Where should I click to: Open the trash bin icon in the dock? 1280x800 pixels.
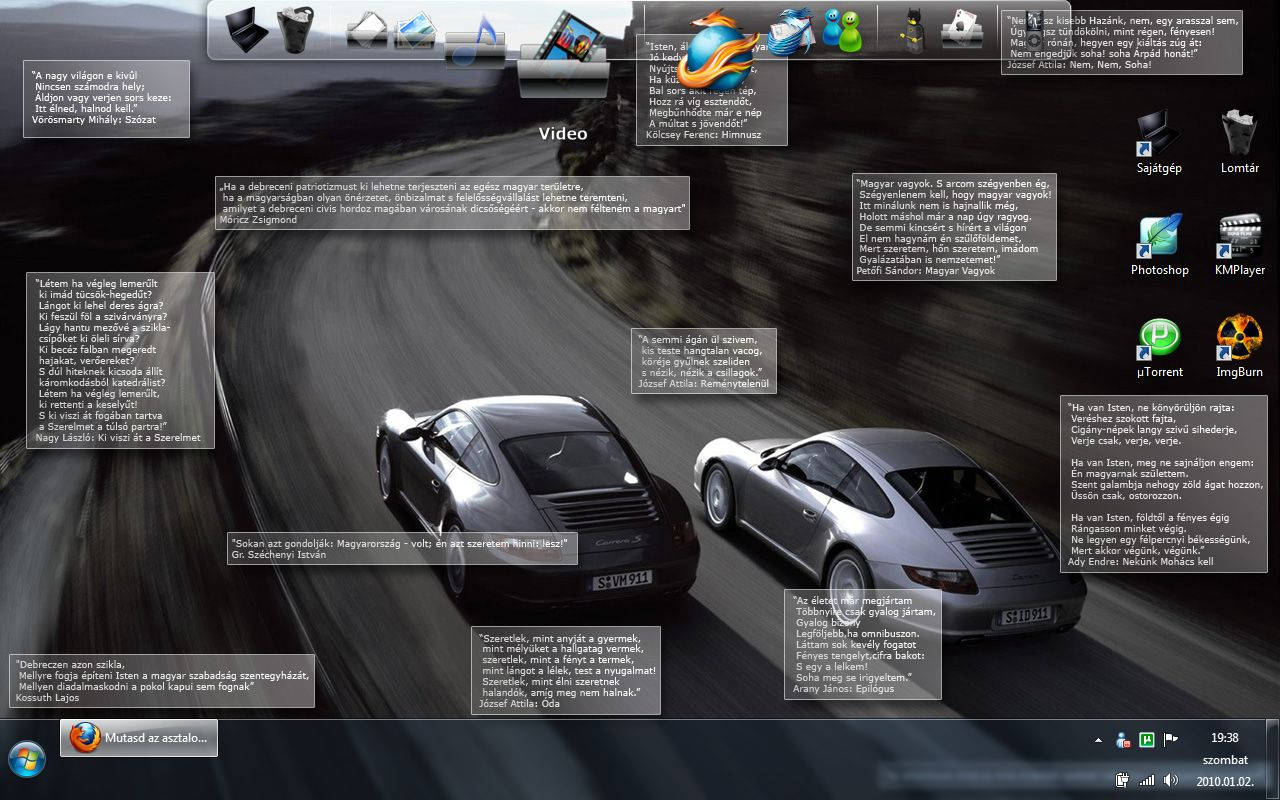(x=295, y=29)
